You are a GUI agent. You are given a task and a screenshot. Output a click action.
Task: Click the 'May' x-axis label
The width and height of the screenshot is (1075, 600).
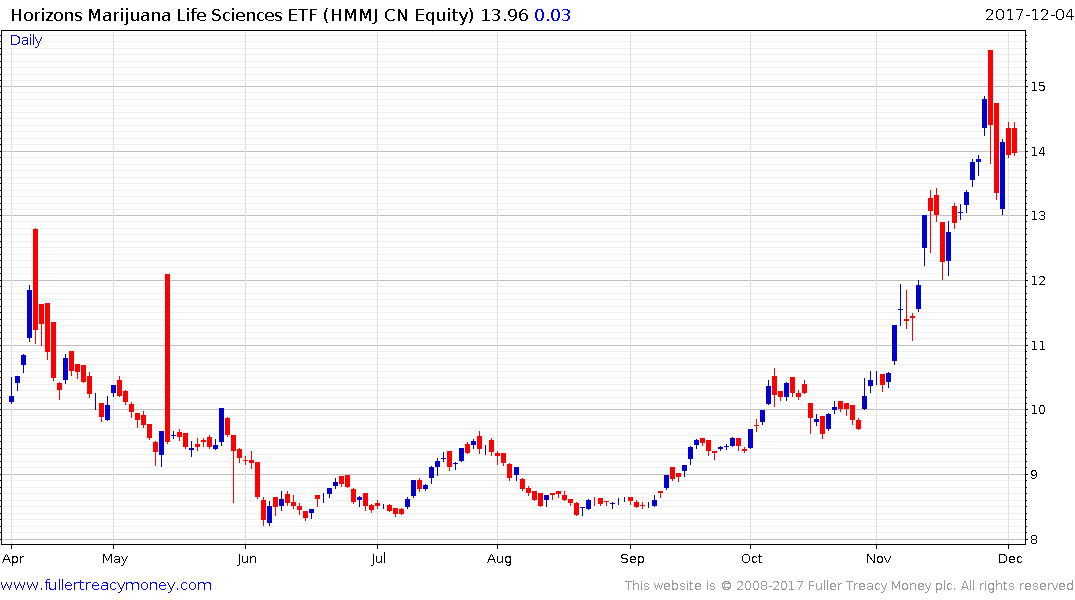click(x=114, y=559)
